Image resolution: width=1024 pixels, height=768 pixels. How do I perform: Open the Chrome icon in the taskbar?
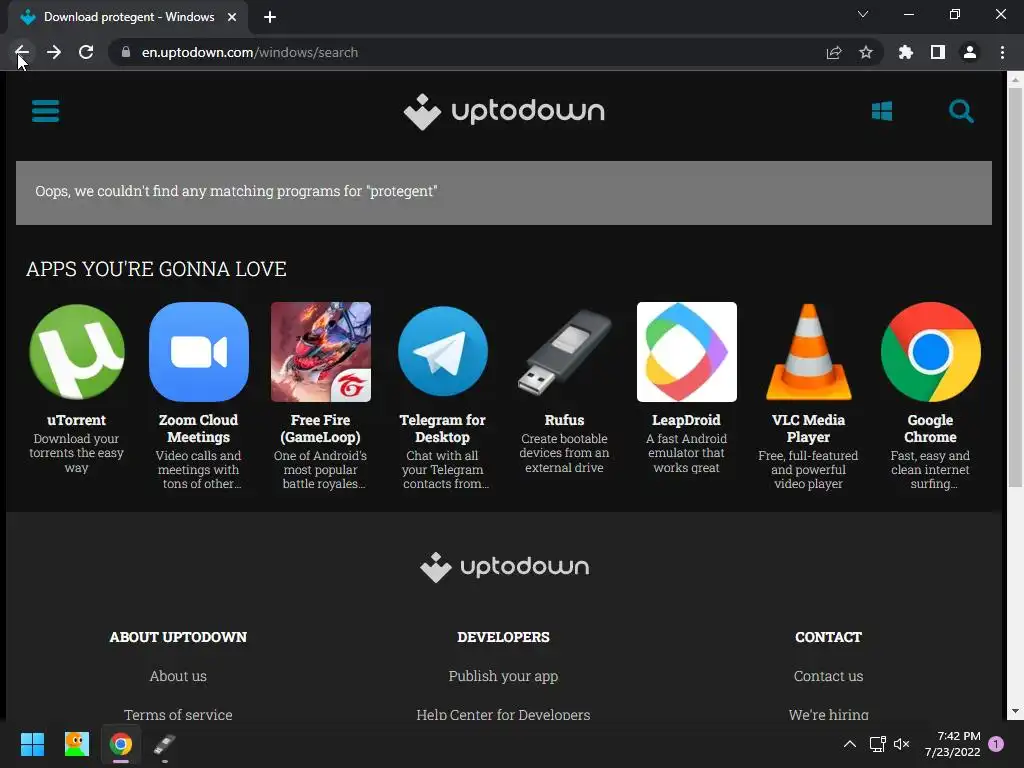(x=121, y=744)
